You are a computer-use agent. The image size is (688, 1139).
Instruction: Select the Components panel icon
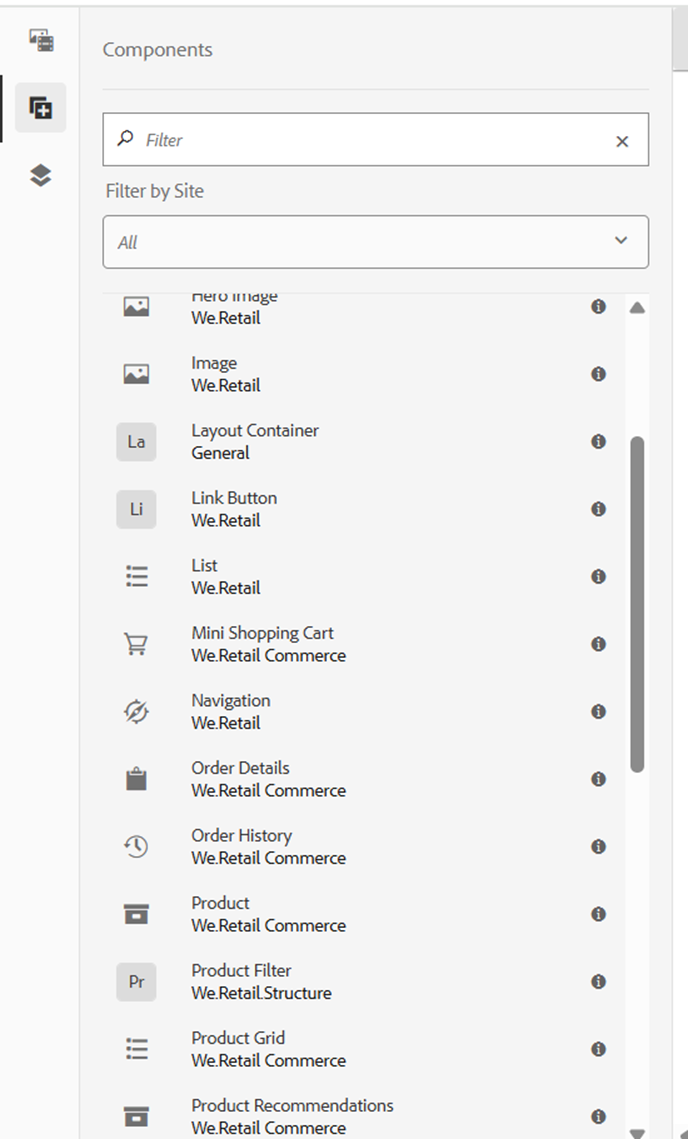point(40,109)
